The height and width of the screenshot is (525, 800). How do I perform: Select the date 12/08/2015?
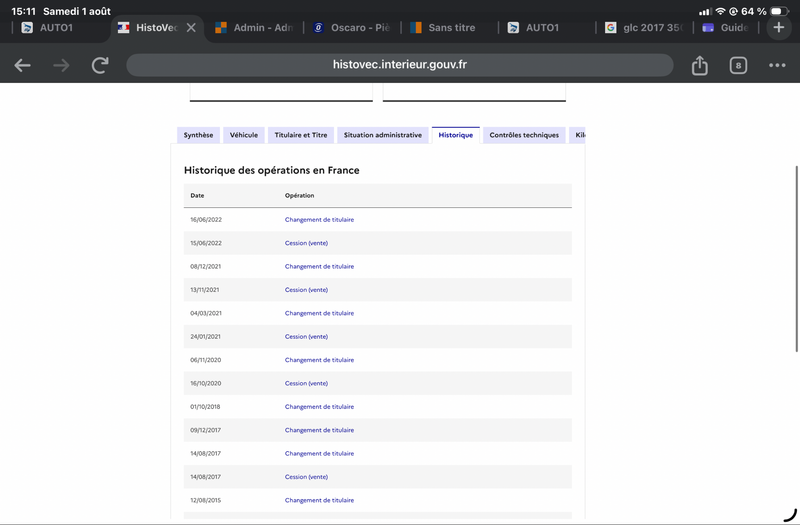206,501
